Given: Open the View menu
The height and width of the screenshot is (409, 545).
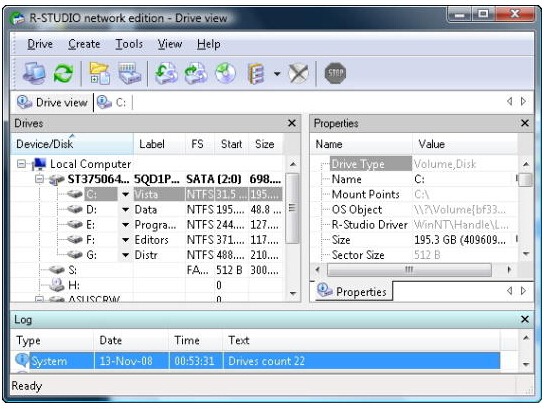Looking at the screenshot, I should (170, 44).
